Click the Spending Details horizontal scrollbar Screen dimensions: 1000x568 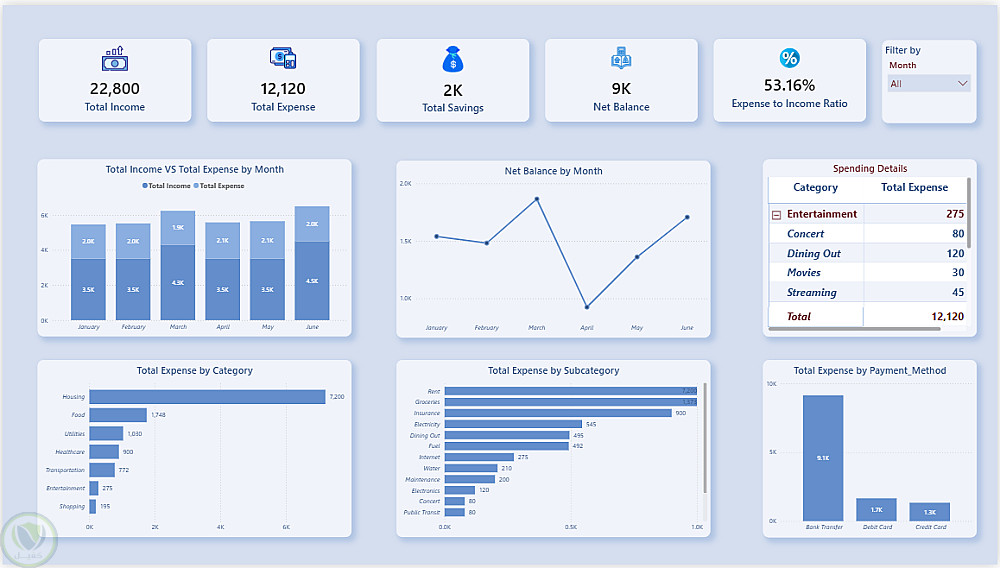click(855, 329)
